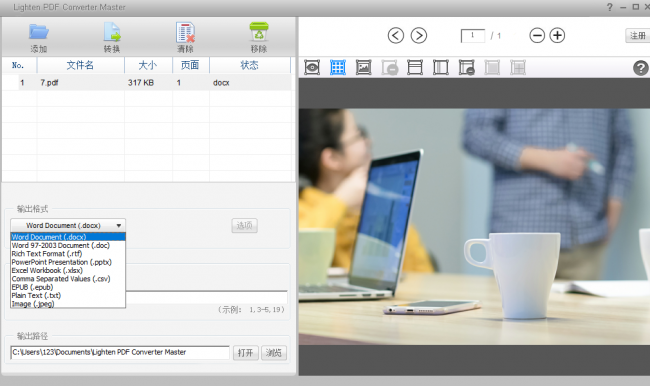Click the output path text field

click(120, 352)
